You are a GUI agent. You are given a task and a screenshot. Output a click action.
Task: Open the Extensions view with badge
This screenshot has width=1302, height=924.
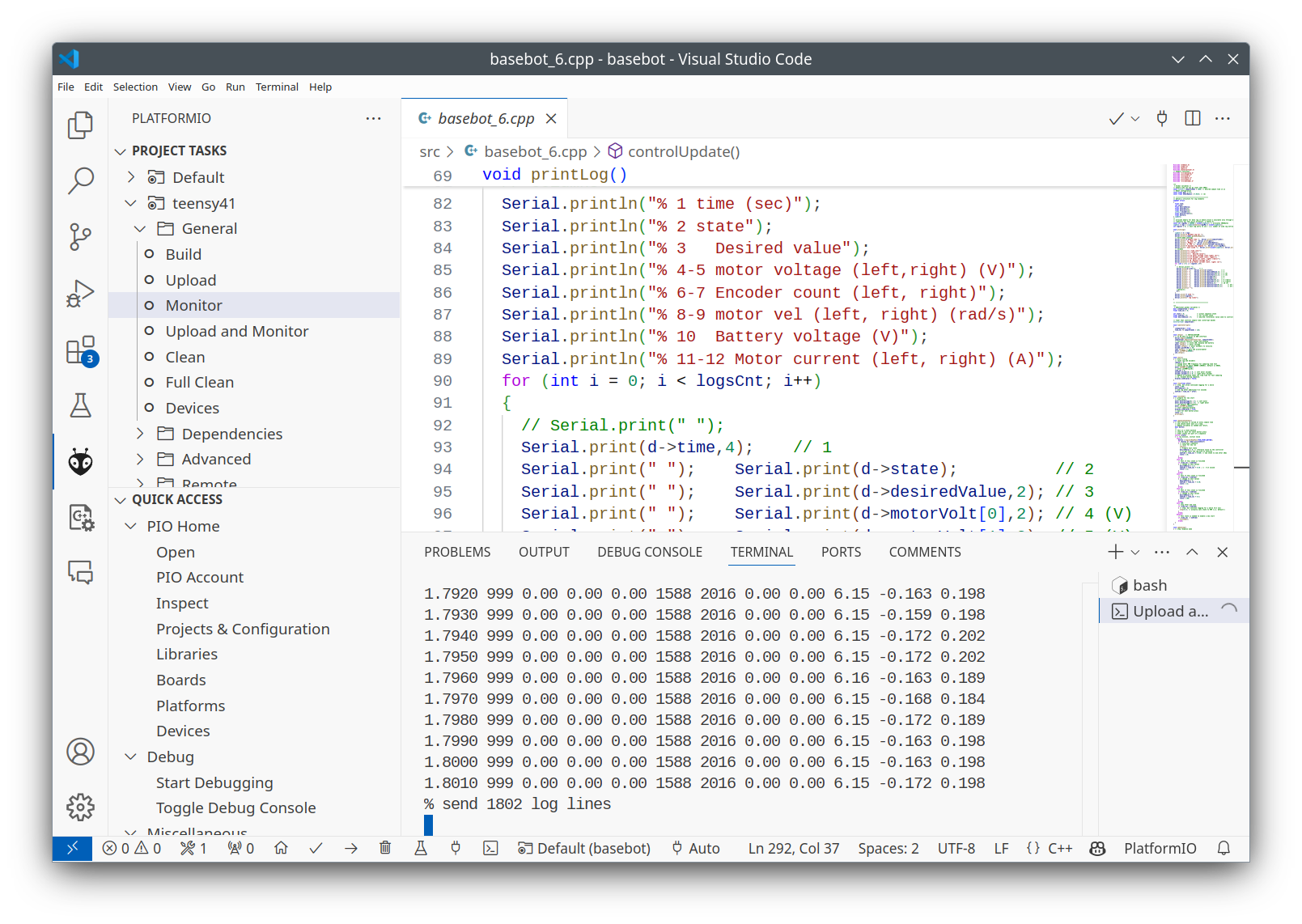pos(80,351)
